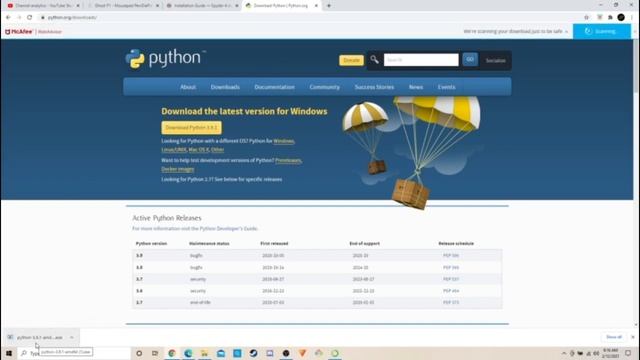Click the Socialize button
The width and height of the screenshot is (640, 360).
[496, 60]
